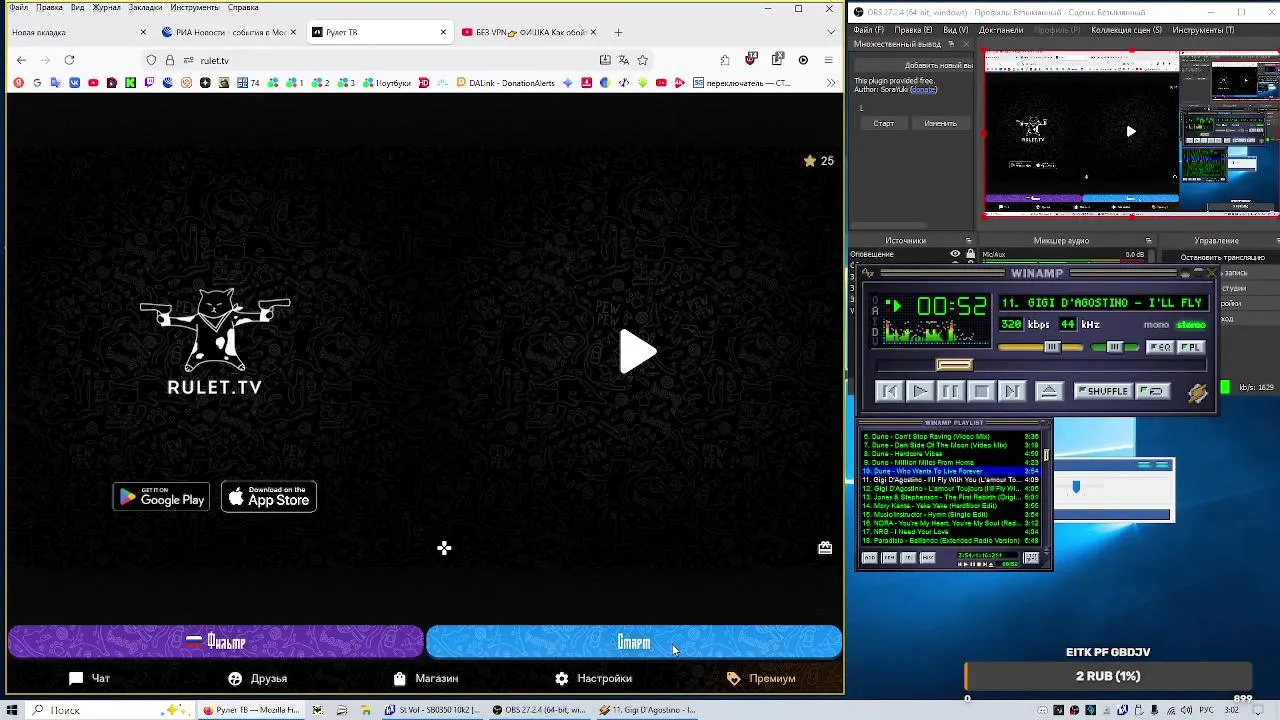Open the переключатель bookmark
The height and width of the screenshot is (720, 1280).
tap(741, 83)
